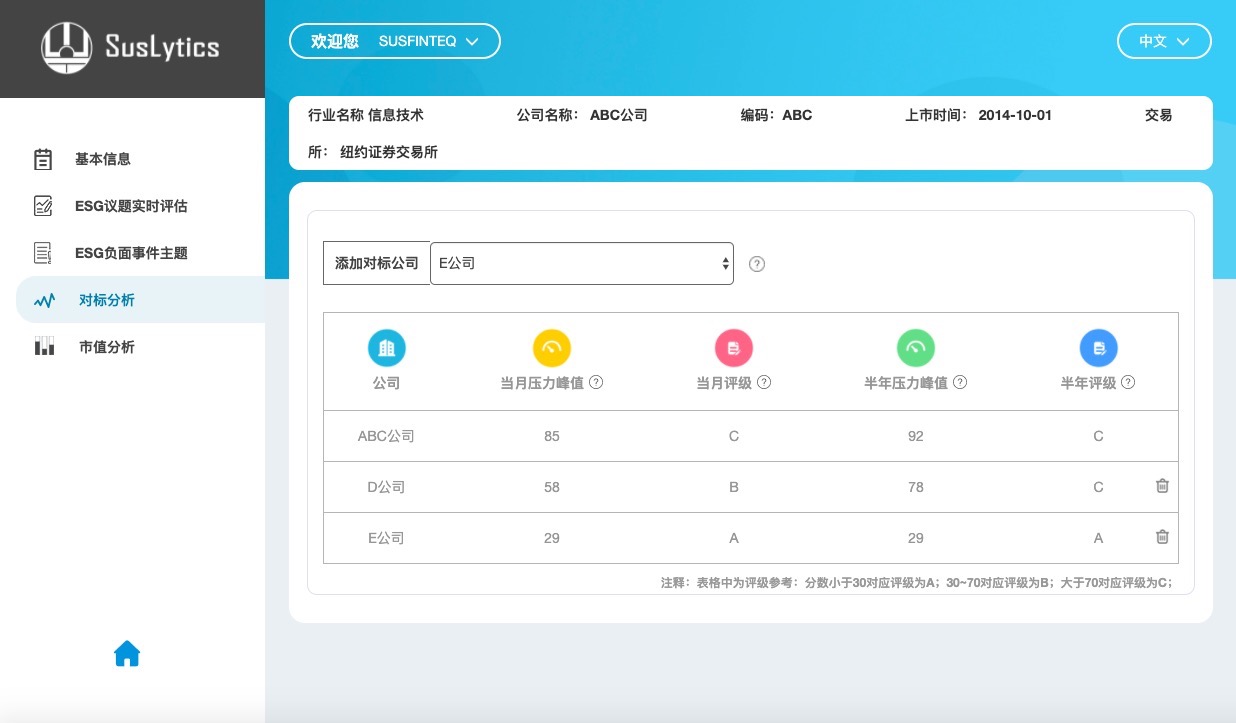Click the blue 公司 column icon
Image resolution: width=1236 pixels, height=723 pixels.
[386, 348]
